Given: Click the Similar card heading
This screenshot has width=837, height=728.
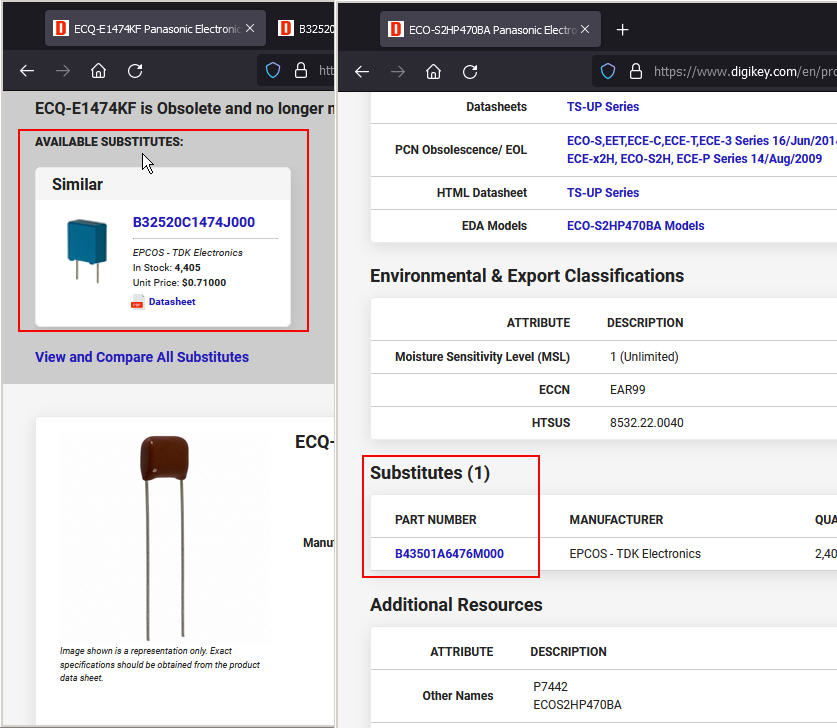Looking at the screenshot, I should [77, 185].
